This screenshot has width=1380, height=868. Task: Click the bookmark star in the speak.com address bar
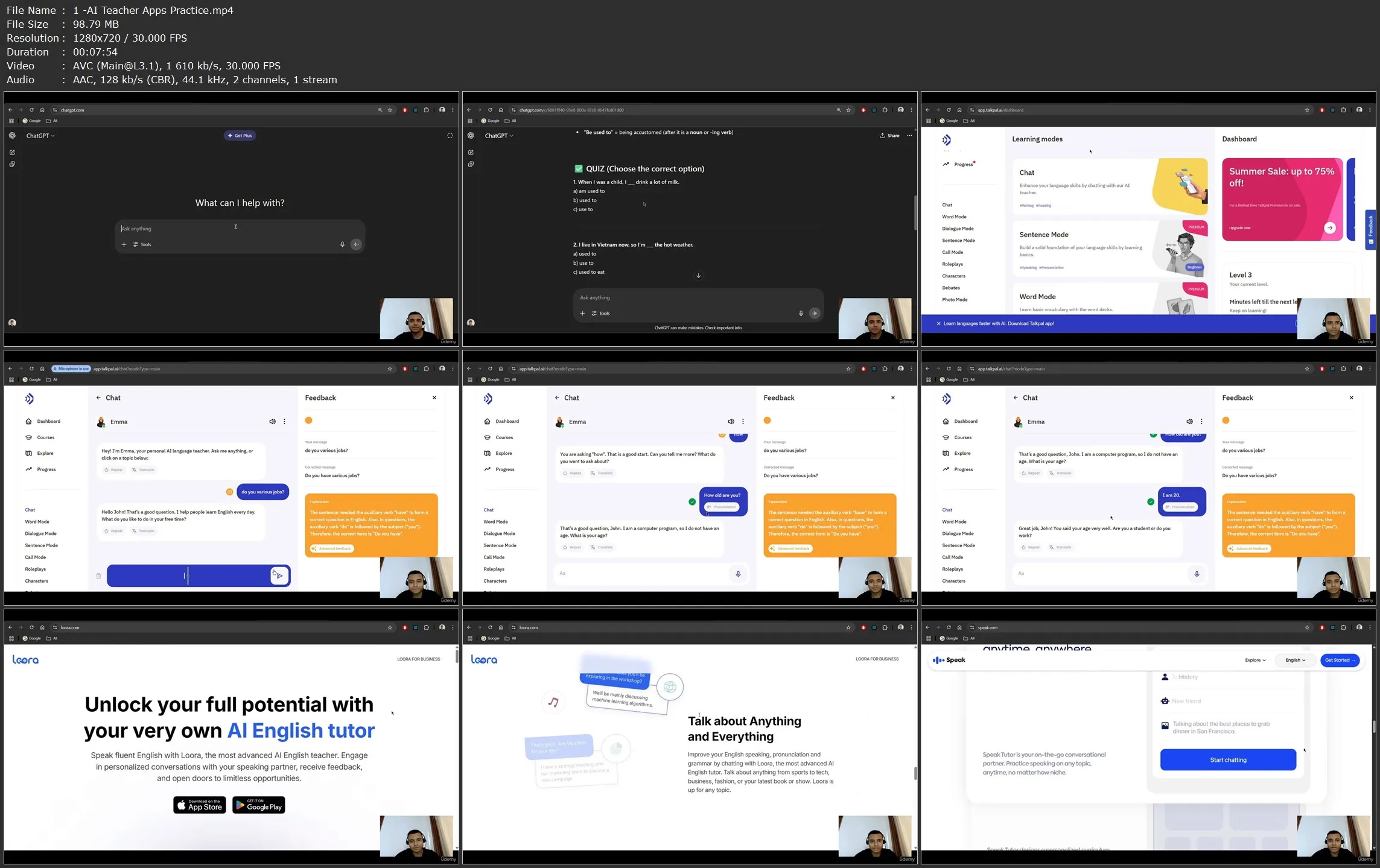(x=1307, y=628)
